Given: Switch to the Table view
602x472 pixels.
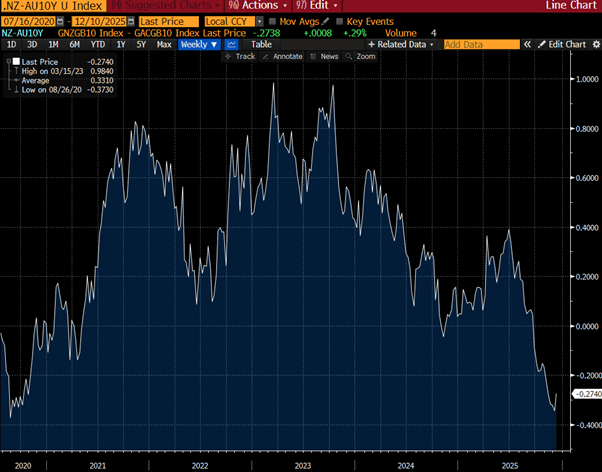Looking at the screenshot, I should [x=261, y=45].
